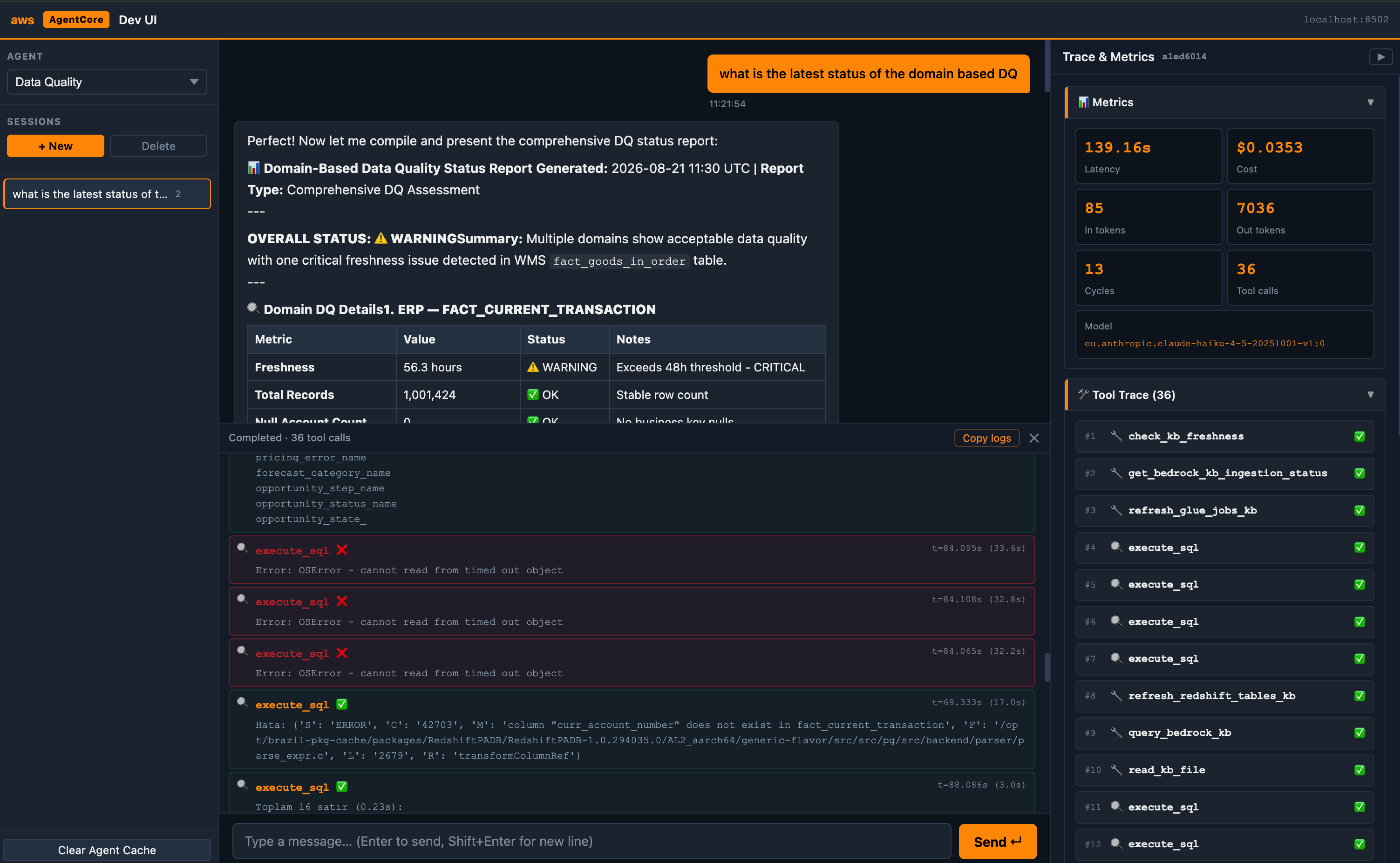
Task: Click the red X on execute_sql at t=84.095s
Action: coord(342,550)
